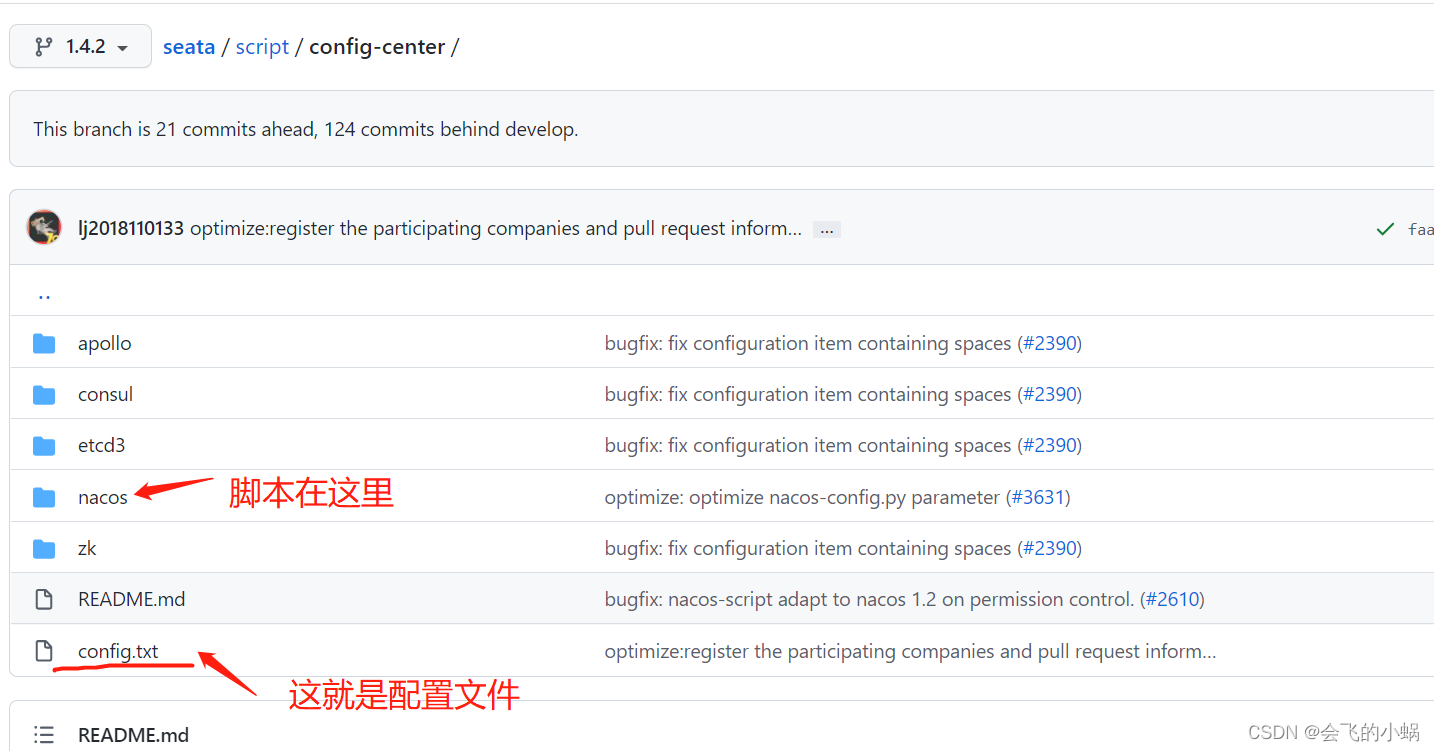The height and width of the screenshot is (751, 1434).
Task: Open nacos-script permission control commit message
Action: 869,599
